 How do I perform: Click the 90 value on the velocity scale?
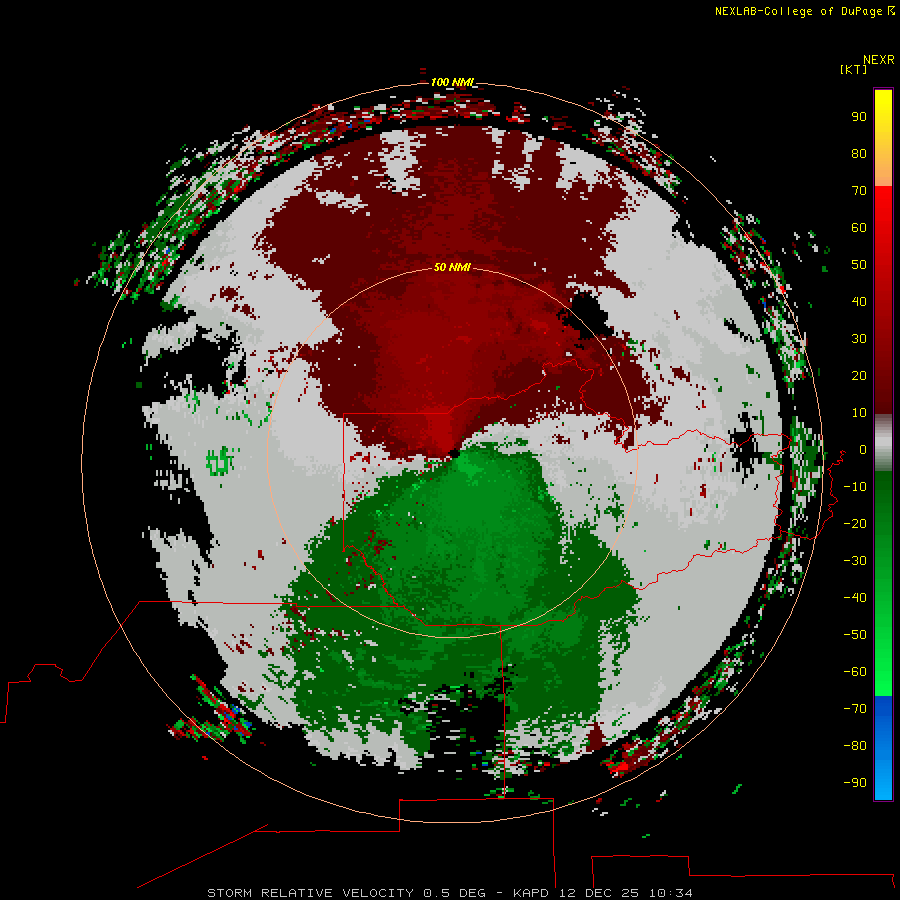pos(859,117)
